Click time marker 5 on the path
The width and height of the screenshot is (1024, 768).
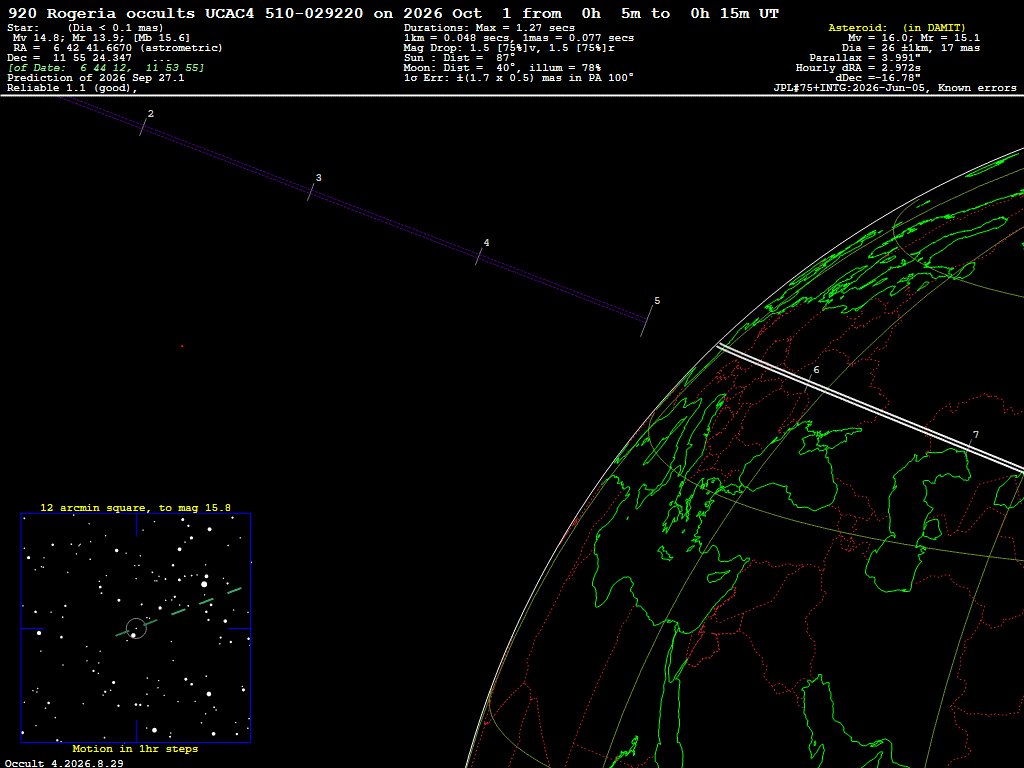coord(657,301)
